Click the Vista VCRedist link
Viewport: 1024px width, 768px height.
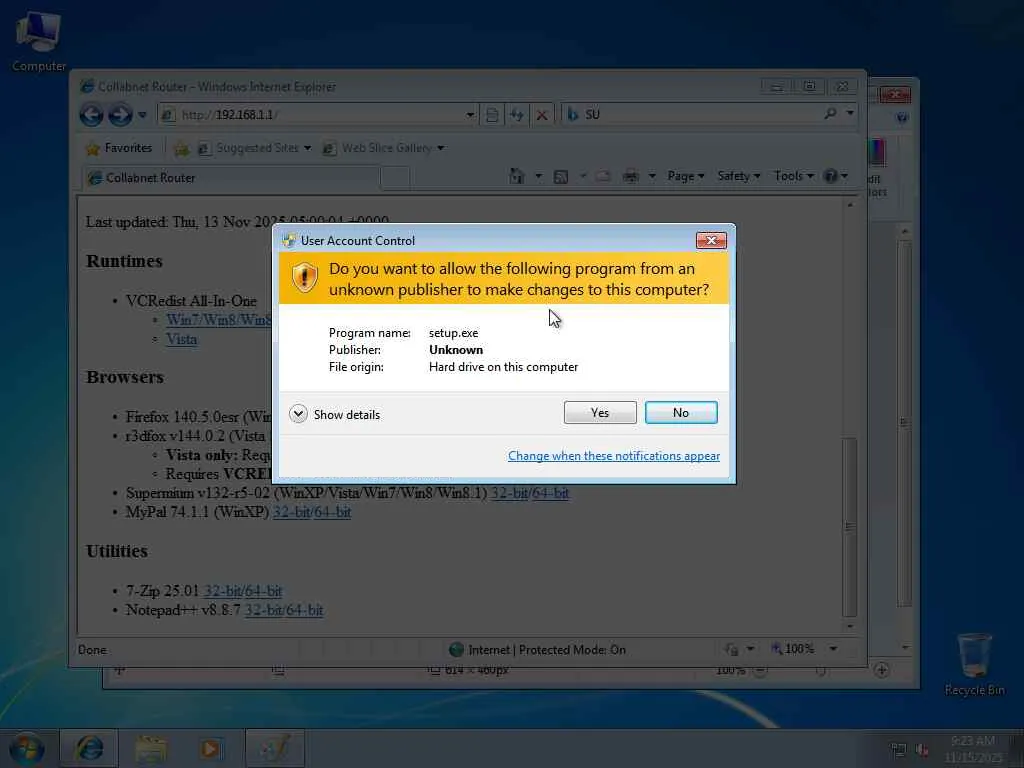(181, 339)
